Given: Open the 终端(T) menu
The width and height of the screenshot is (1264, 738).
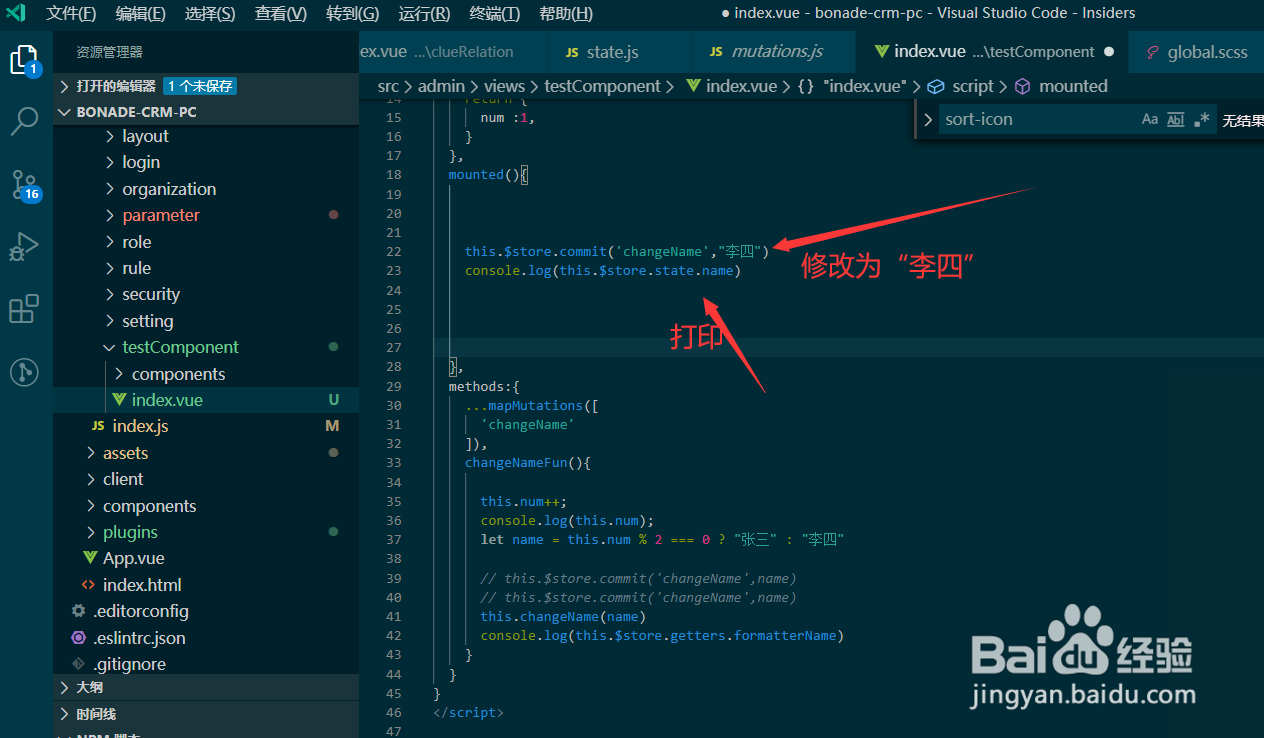Looking at the screenshot, I should [x=495, y=13].
